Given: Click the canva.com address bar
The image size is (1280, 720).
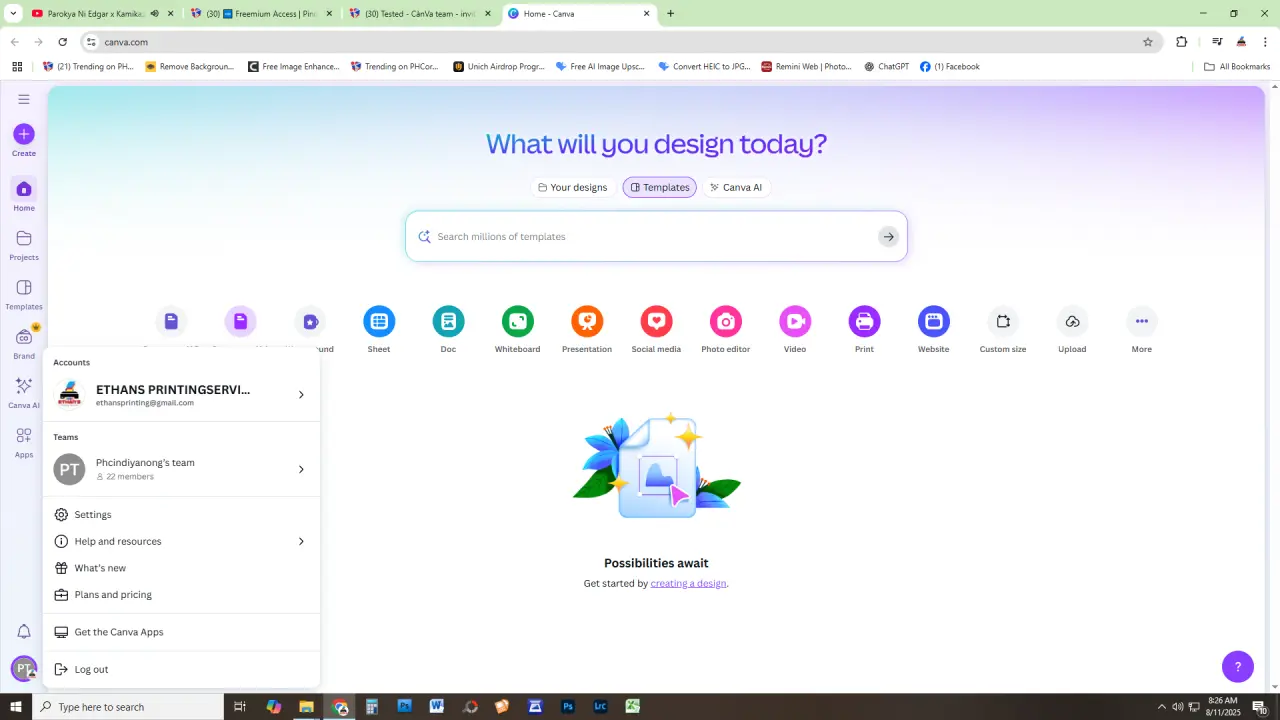Looking at the screenshot, I should 620,42.
